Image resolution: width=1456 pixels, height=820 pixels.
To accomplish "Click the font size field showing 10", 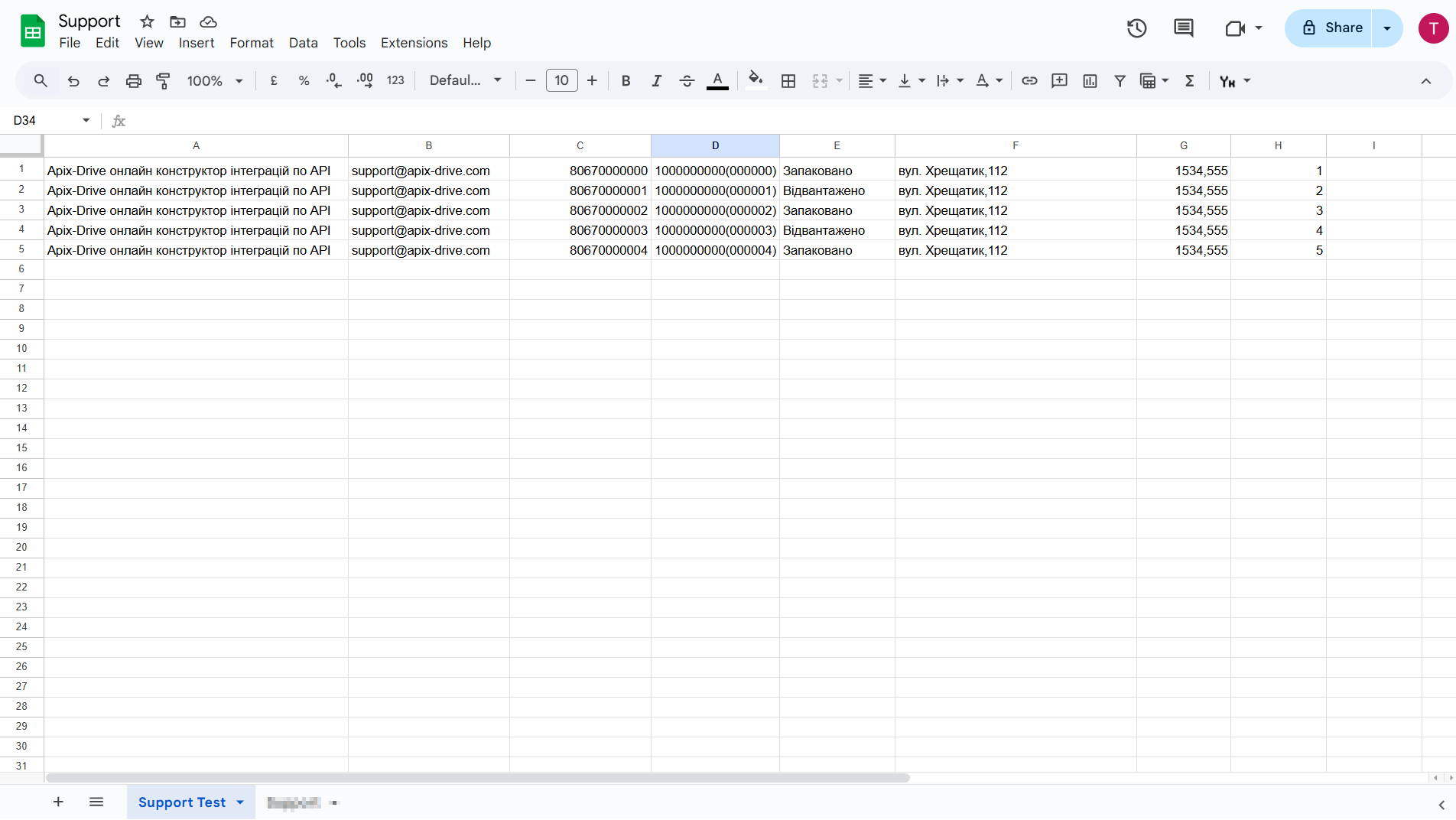I will click(562, 80).
